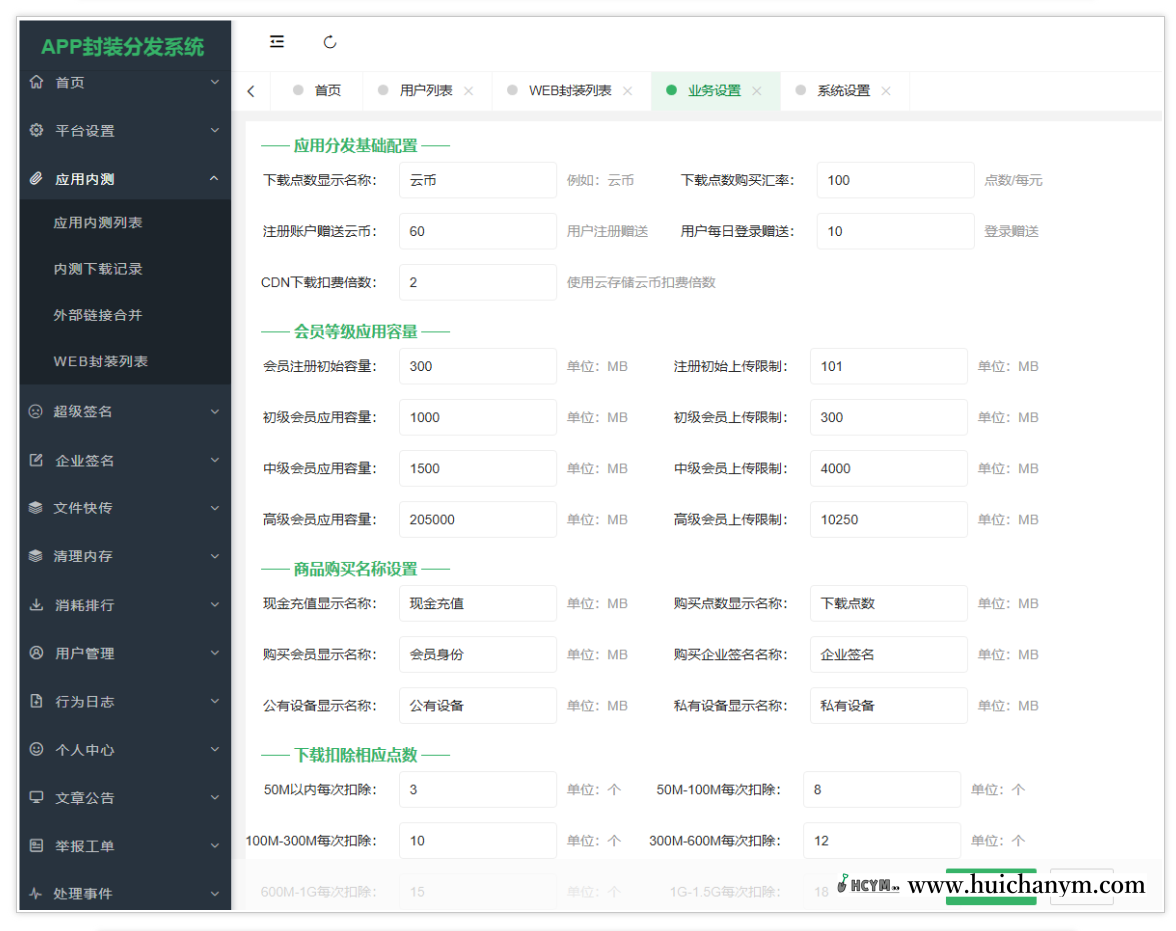This screenshot has width=1176, height=931.
Task: Collapse the sidebar using the hamburger icon
Action: (277, 42)
